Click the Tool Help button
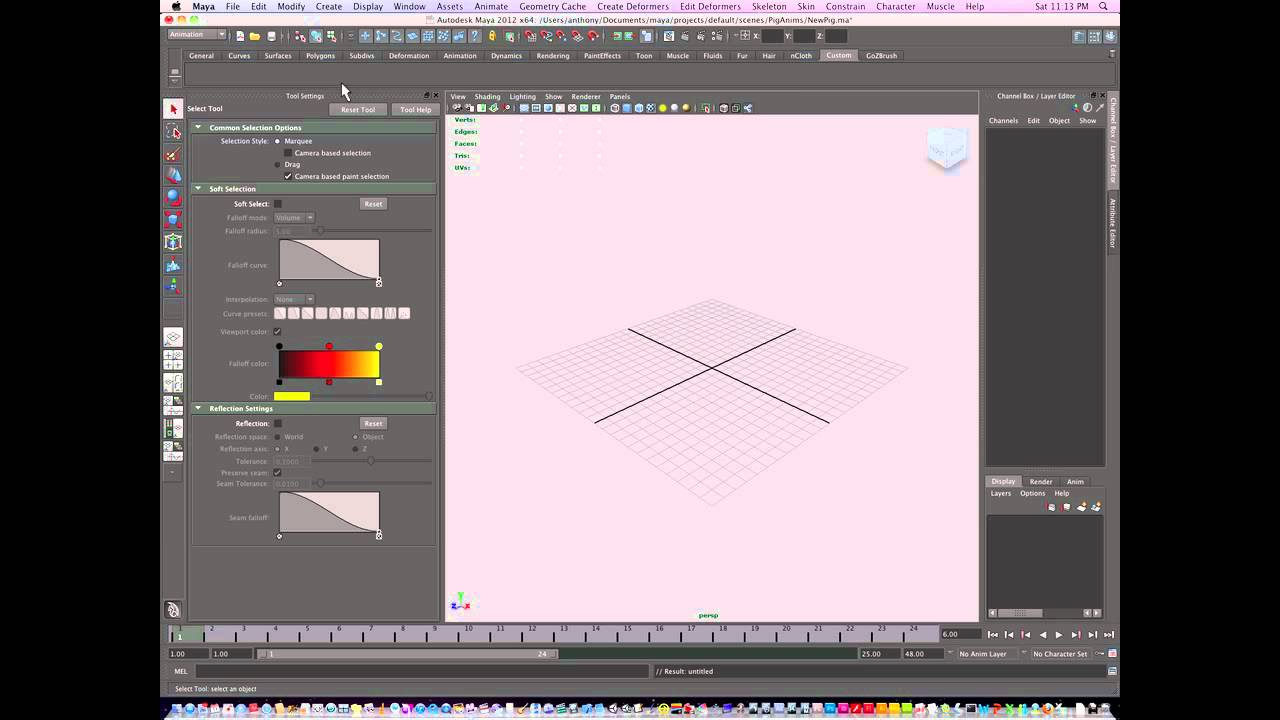1280x720 pixels. point(415,109)
